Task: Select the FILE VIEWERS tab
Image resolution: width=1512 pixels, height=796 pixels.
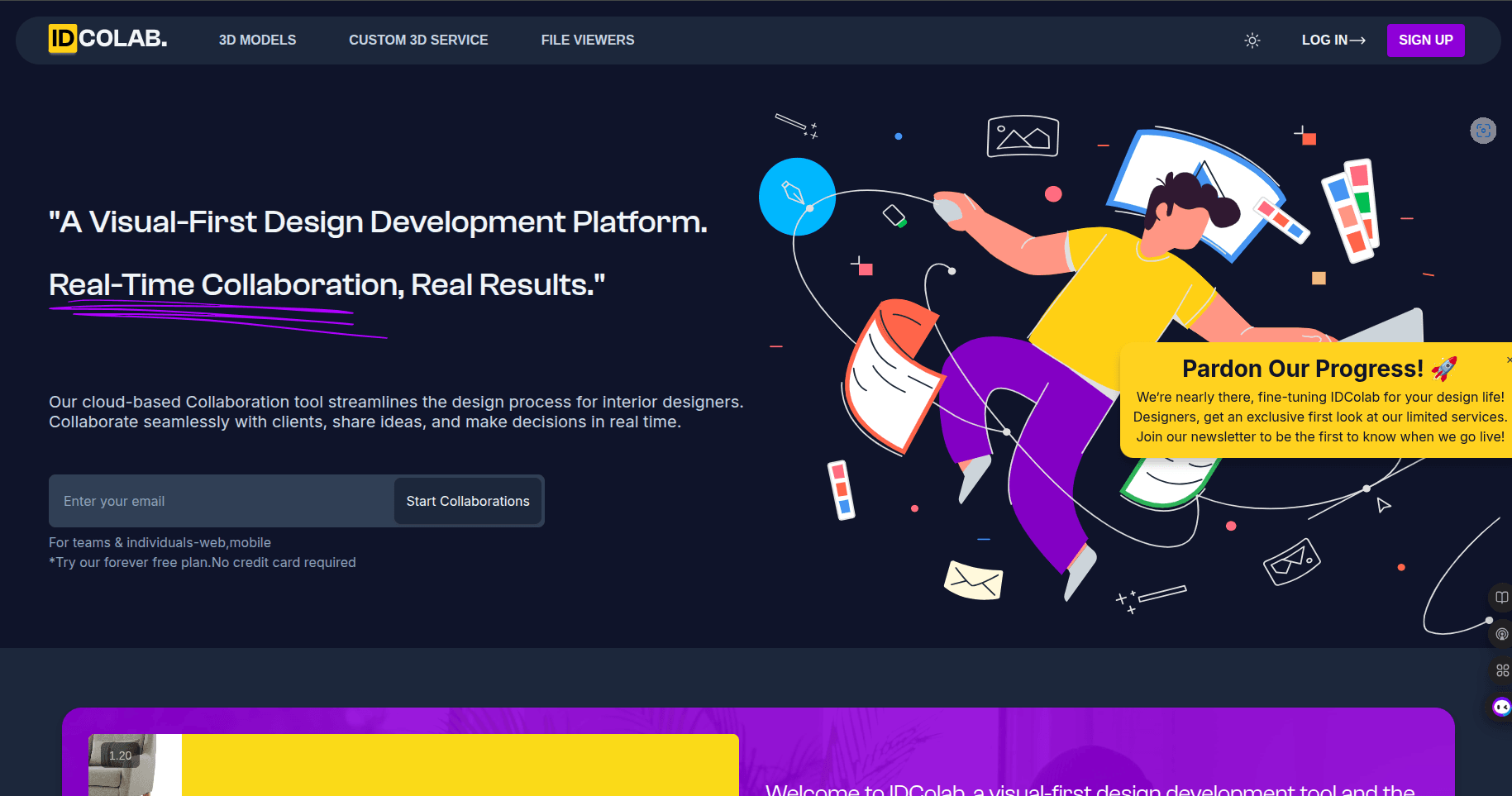Action: pos(587,40)
